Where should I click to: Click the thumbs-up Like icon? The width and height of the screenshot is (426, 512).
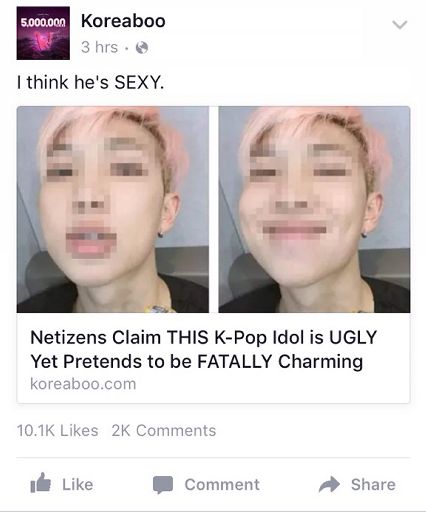[40, 483]
